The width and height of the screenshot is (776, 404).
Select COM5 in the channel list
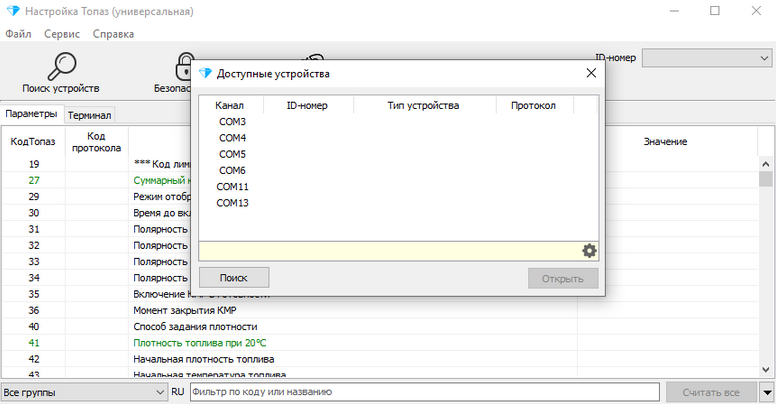point(233,154)
